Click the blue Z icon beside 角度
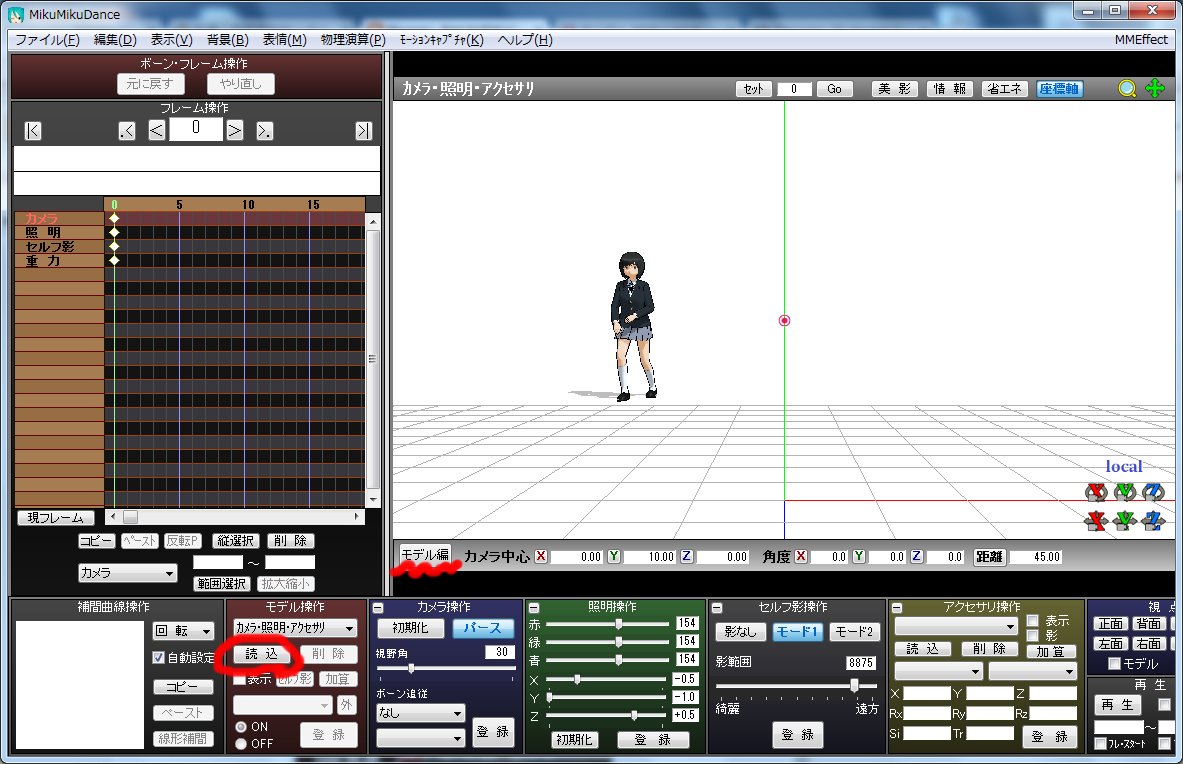The image size is (1183, 764). (917, 557)
